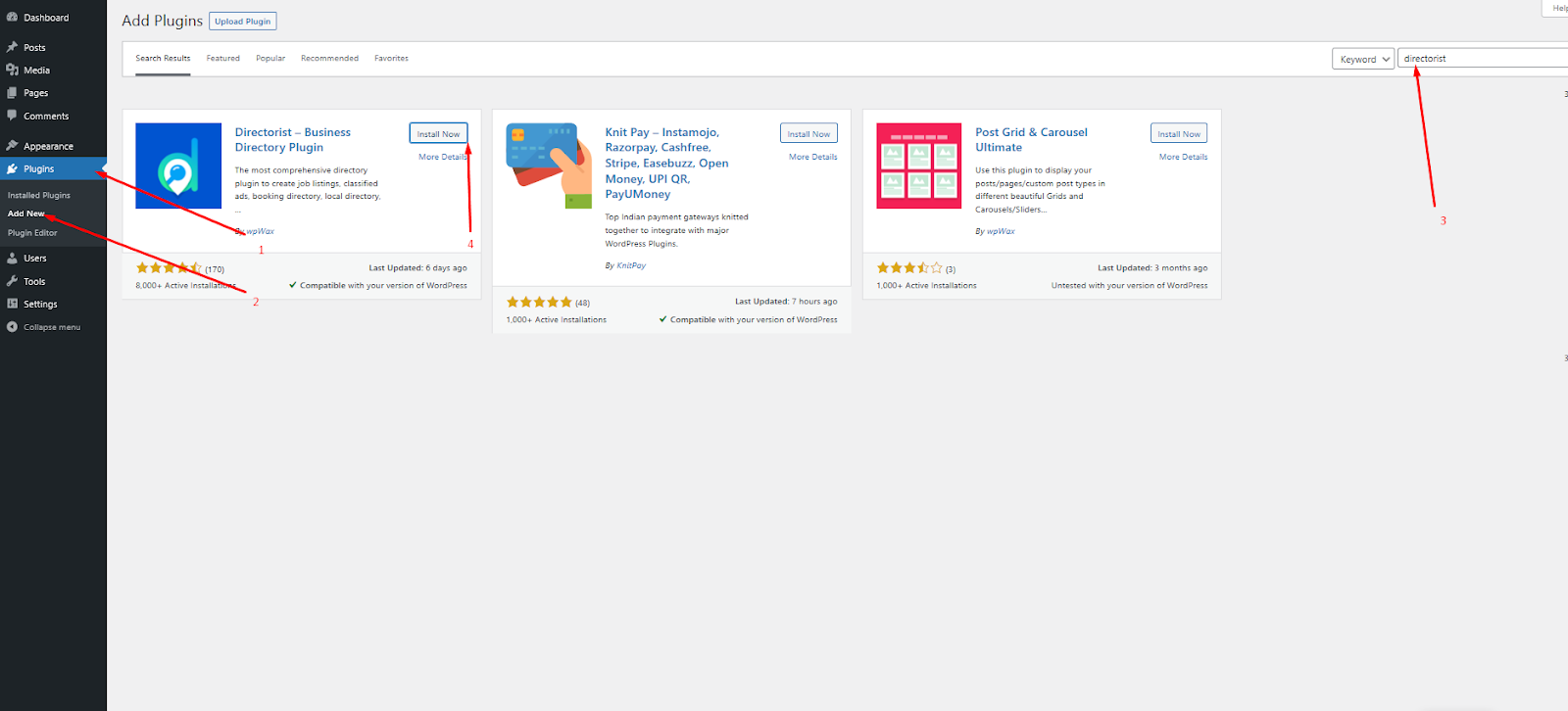Image resolution: width=1568 pixels, height=711 pixels.
Task: Click the Pages document icon
Action: point(12,93)
